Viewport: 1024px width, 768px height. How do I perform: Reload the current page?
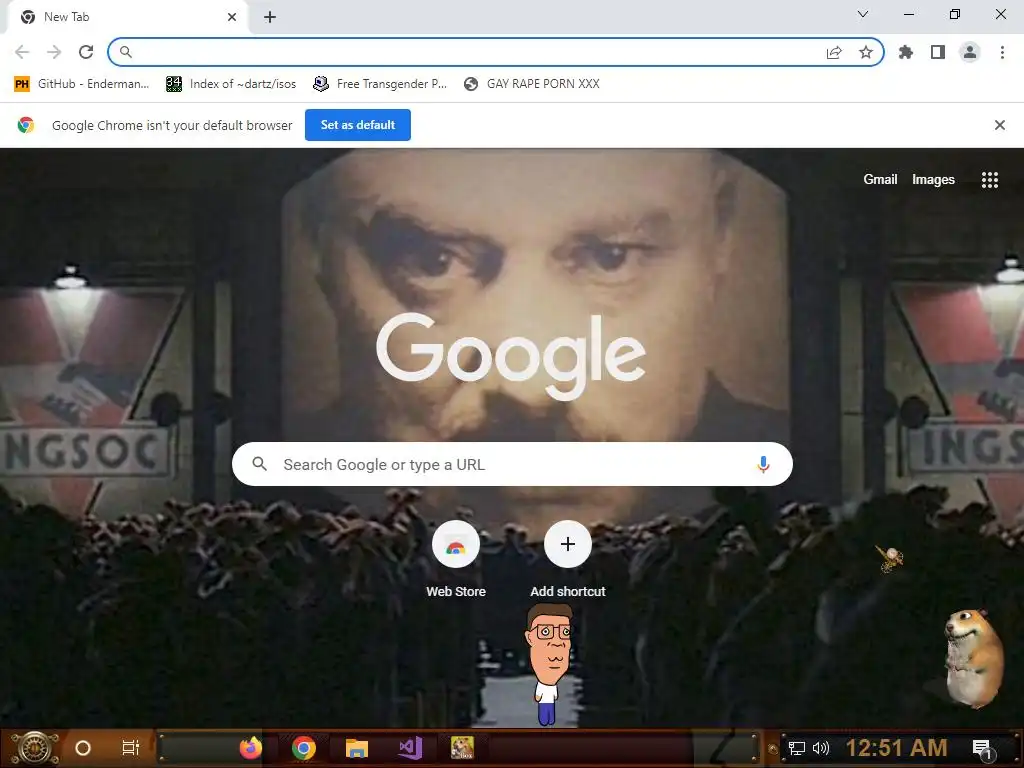point(86,52)
